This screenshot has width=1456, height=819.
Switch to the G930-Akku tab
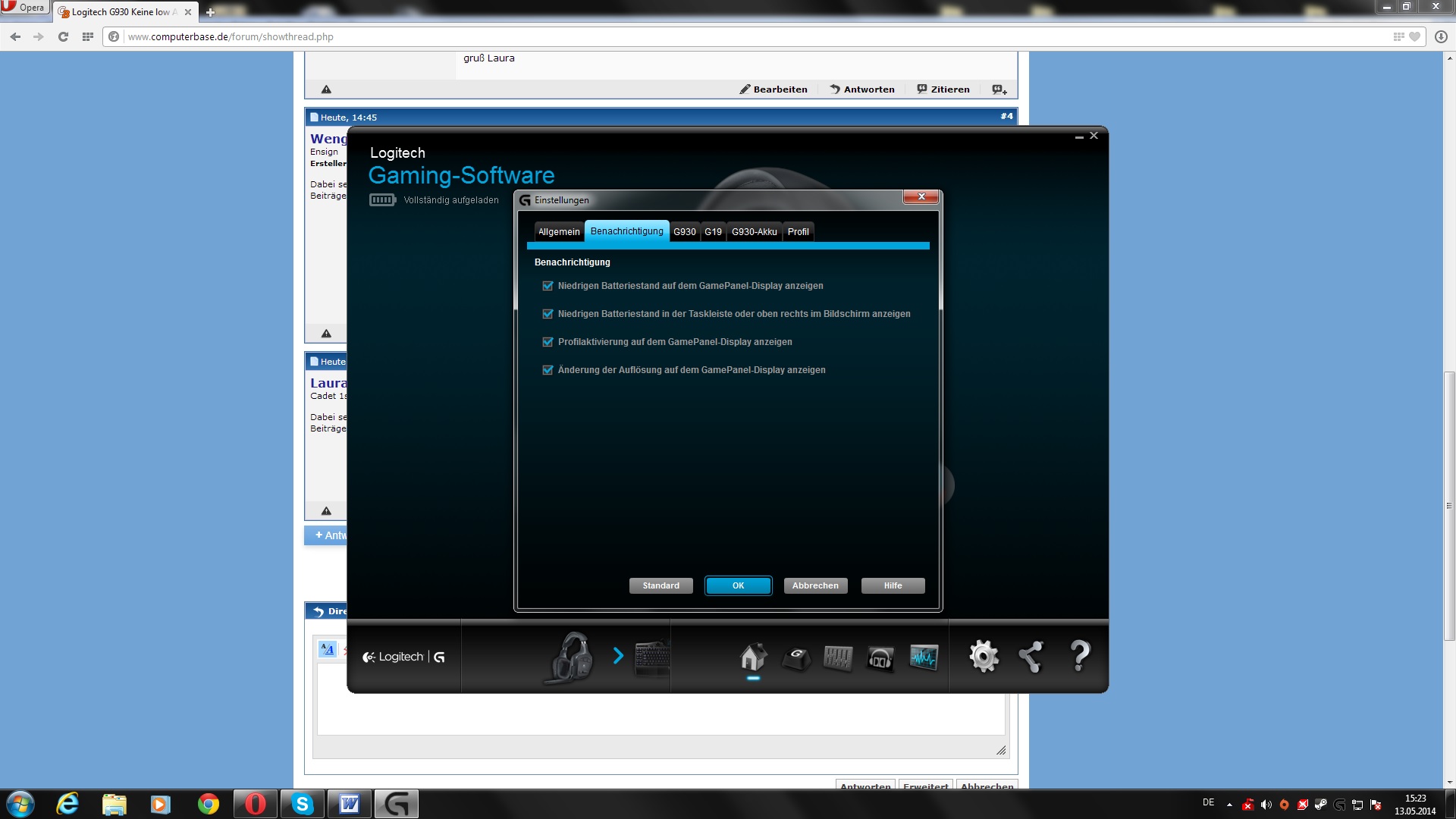[x=754, y=232]
